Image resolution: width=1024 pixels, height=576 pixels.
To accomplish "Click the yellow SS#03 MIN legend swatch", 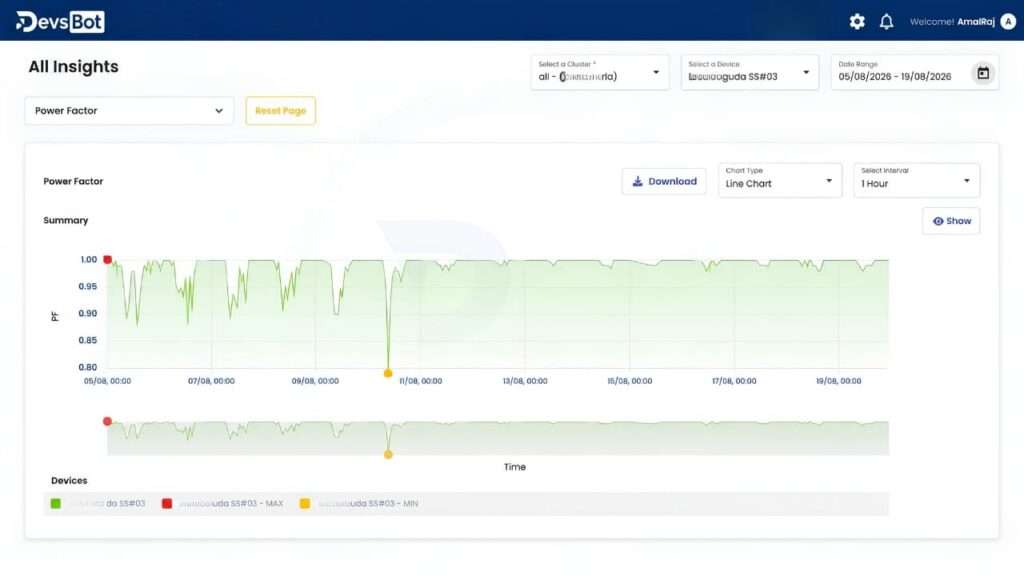I will tap(304, 504).
